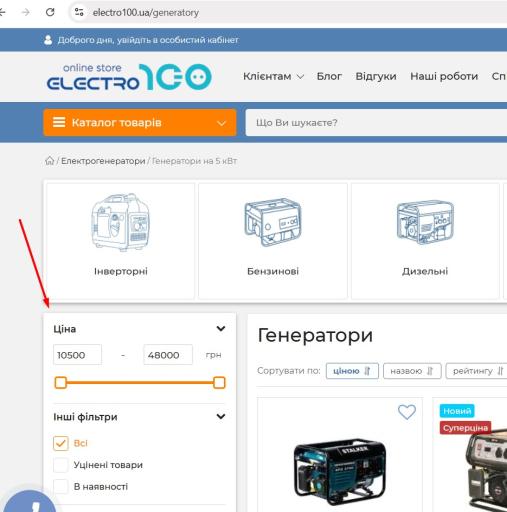Open the Інверторні category card
Screen dimensions: 507x512
click(x=120, y=241)
